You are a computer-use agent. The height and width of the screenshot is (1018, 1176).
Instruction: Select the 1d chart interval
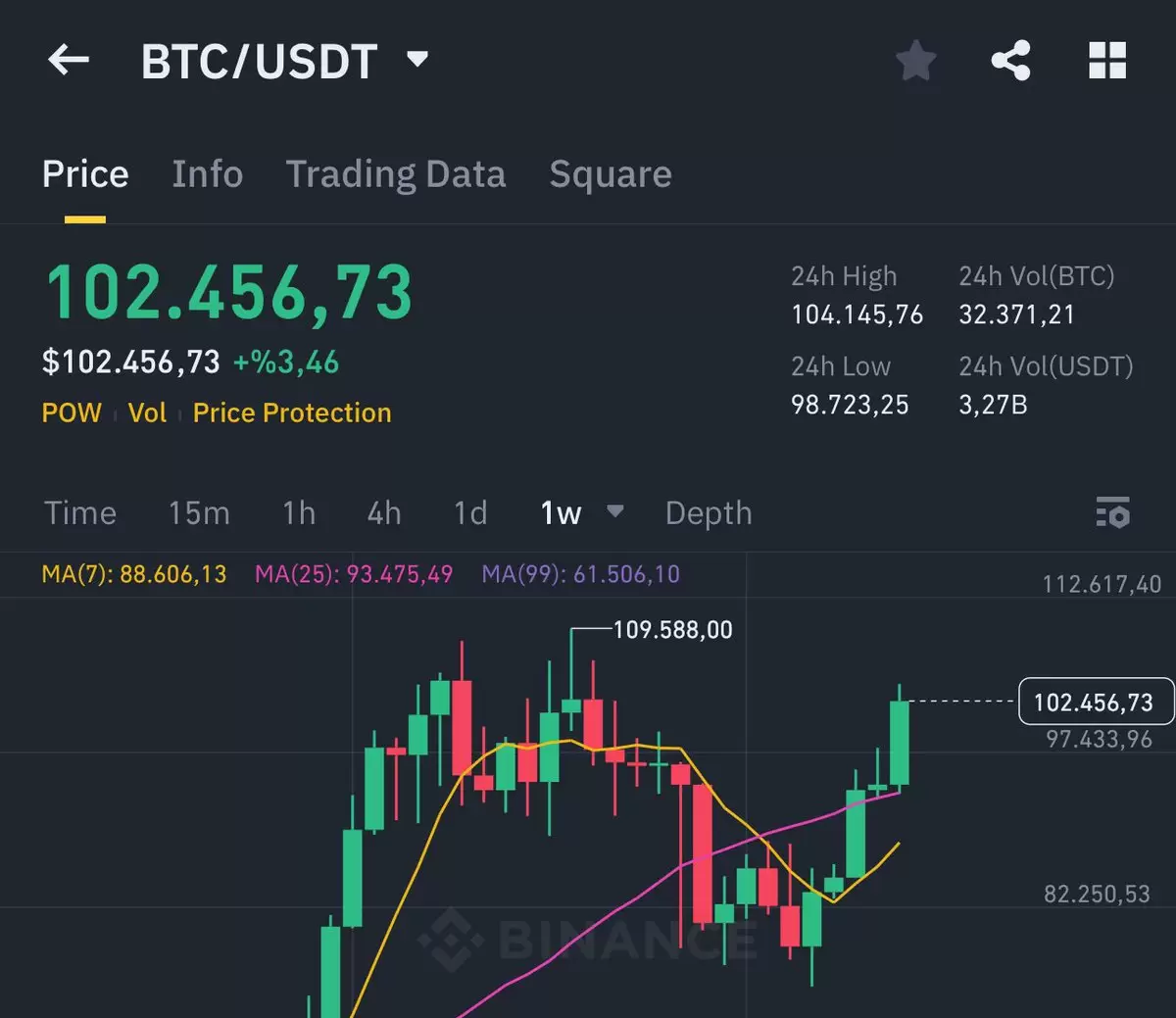[470, 513]
